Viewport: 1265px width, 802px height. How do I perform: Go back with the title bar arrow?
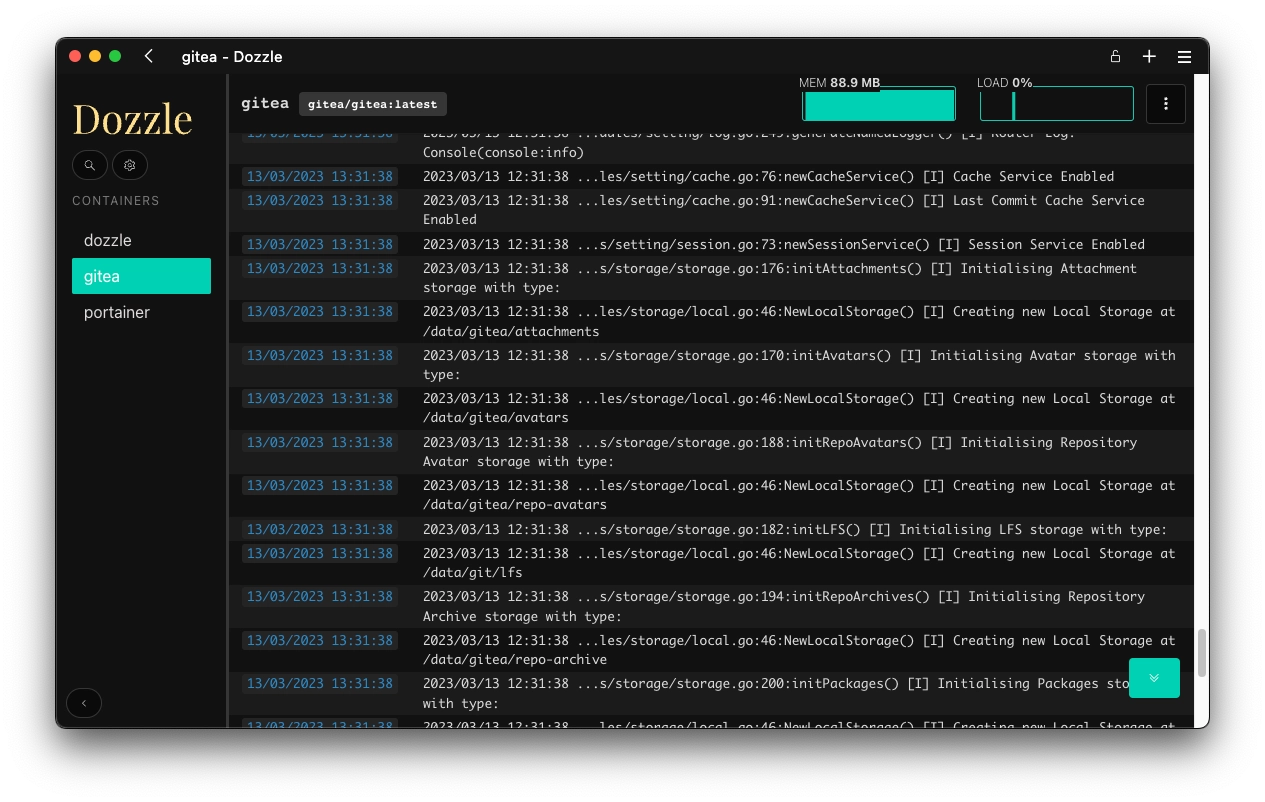149,57
